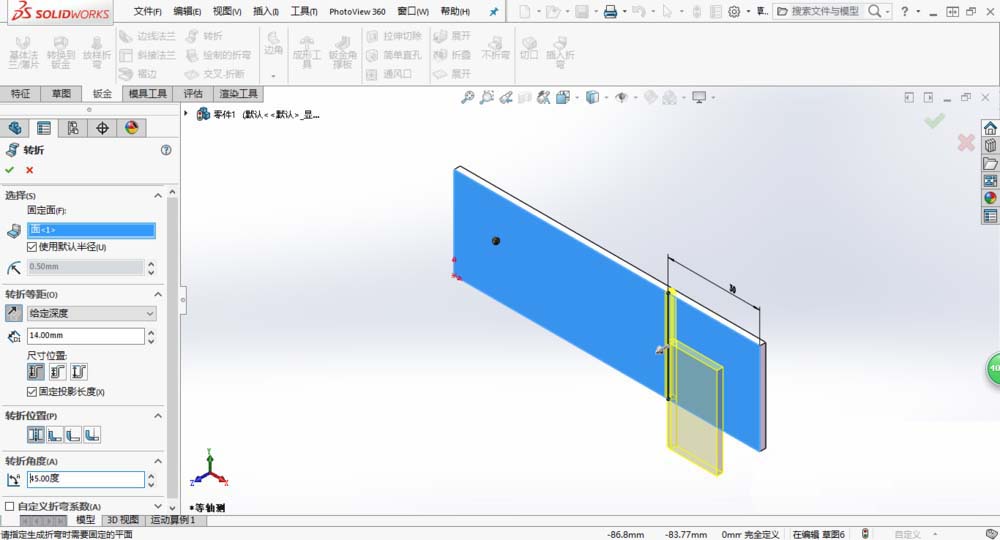Click the search magnifier icon
The height and width of the screenshot is (540, 1000).
[x=875, y=11]
